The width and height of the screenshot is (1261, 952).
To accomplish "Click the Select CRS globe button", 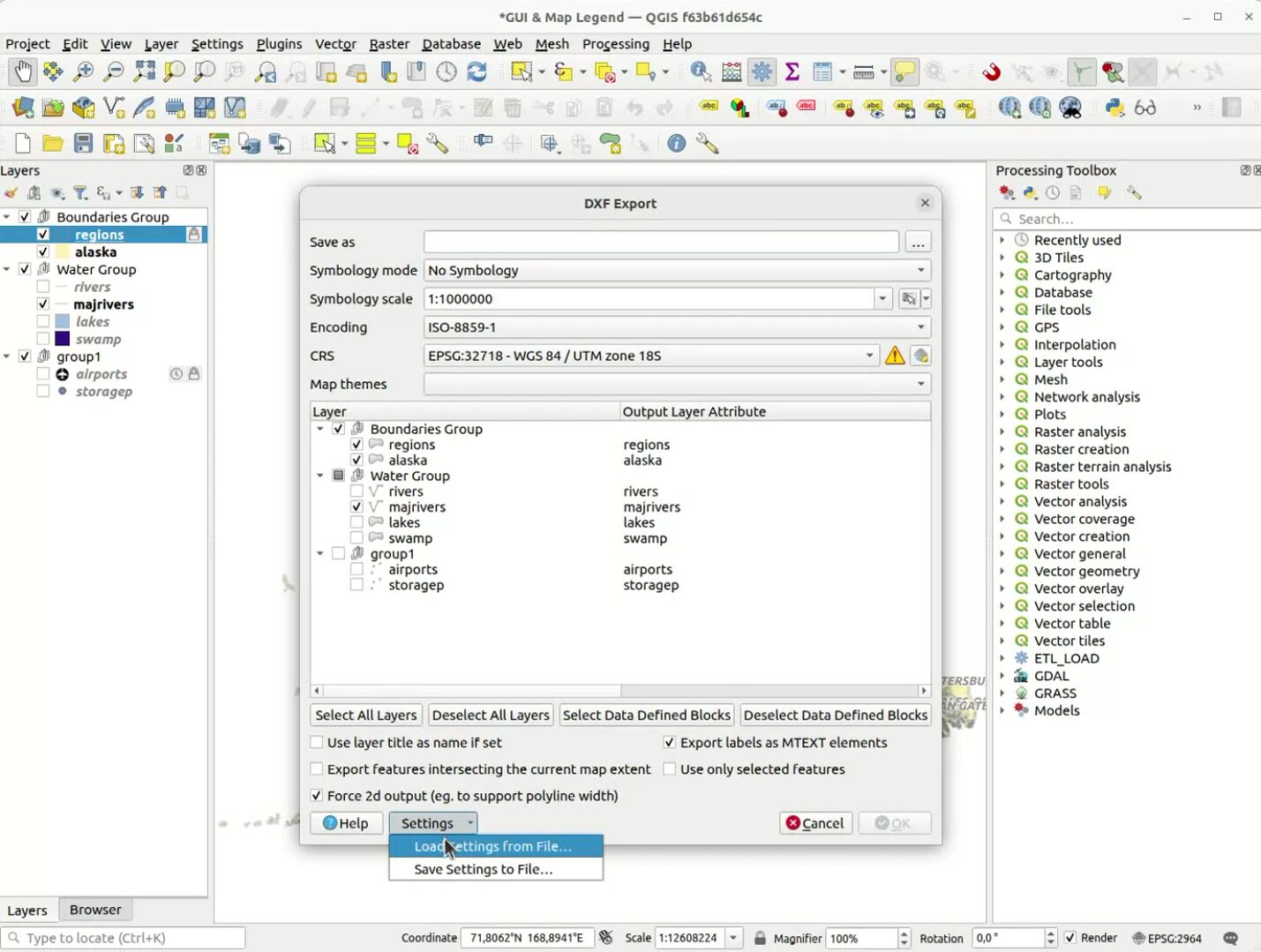I will tap(920, 356).
